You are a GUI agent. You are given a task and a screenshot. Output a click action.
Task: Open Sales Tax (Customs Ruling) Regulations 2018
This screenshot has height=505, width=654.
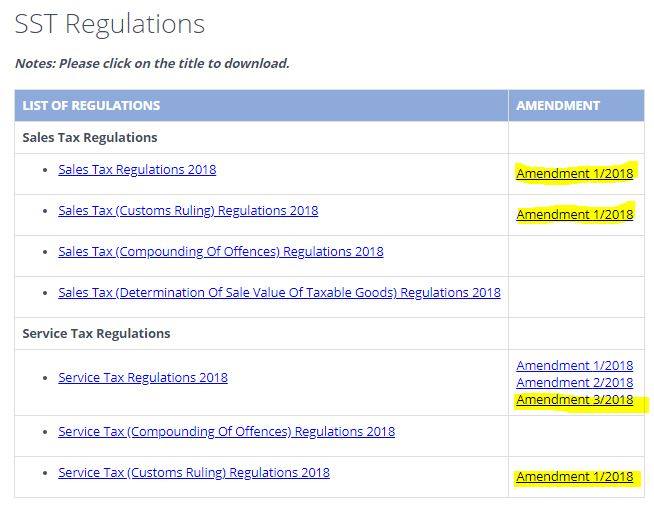pos(188,211)
